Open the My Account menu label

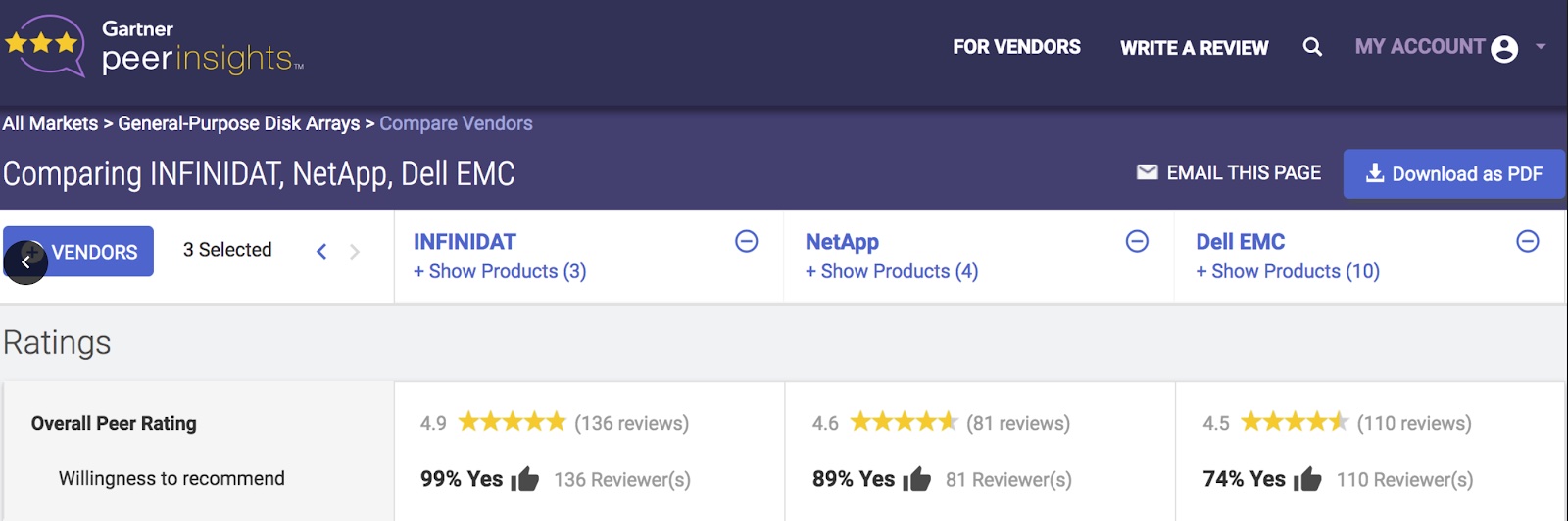tap(1419, 47)
